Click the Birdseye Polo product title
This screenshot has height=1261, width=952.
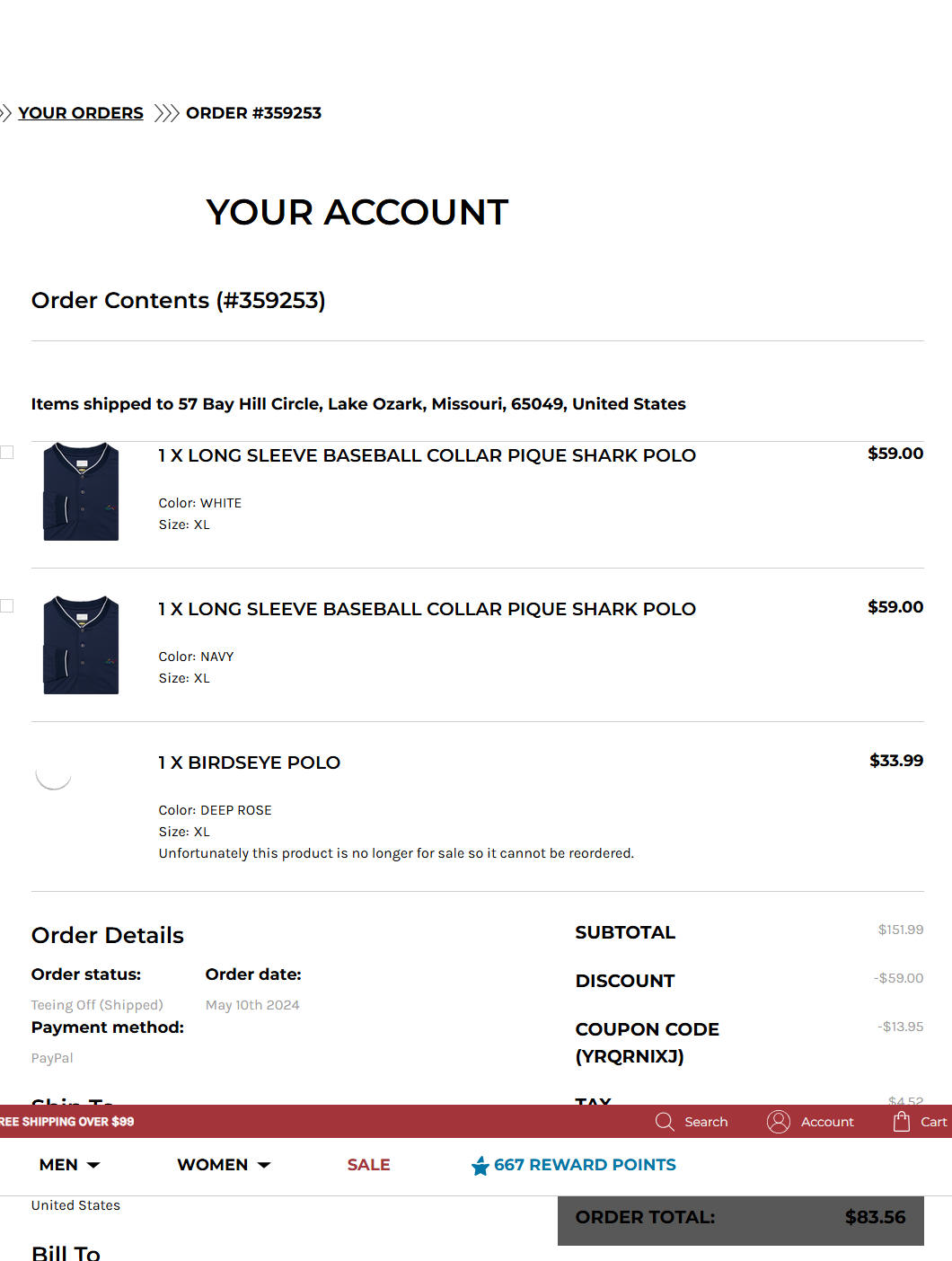[249, 763]
